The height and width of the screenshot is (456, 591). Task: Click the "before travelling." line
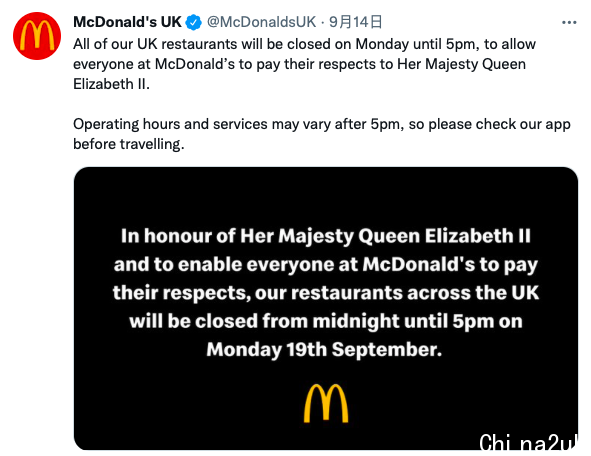coord(129,144)
